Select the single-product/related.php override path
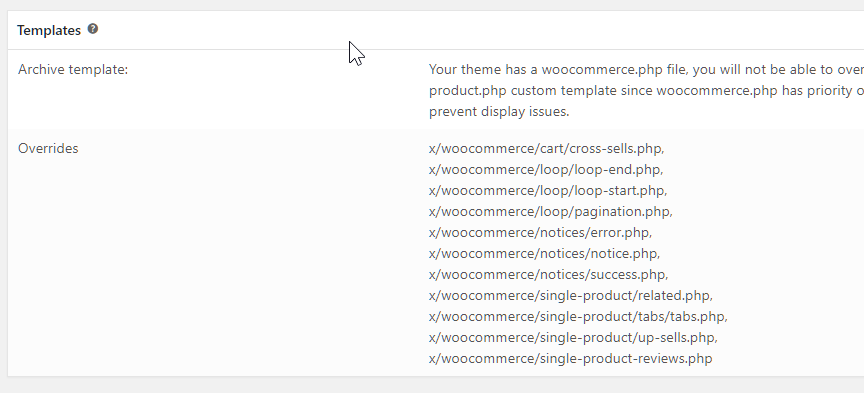864x393 pixels. pyautogui.click(x=571, y=295)
